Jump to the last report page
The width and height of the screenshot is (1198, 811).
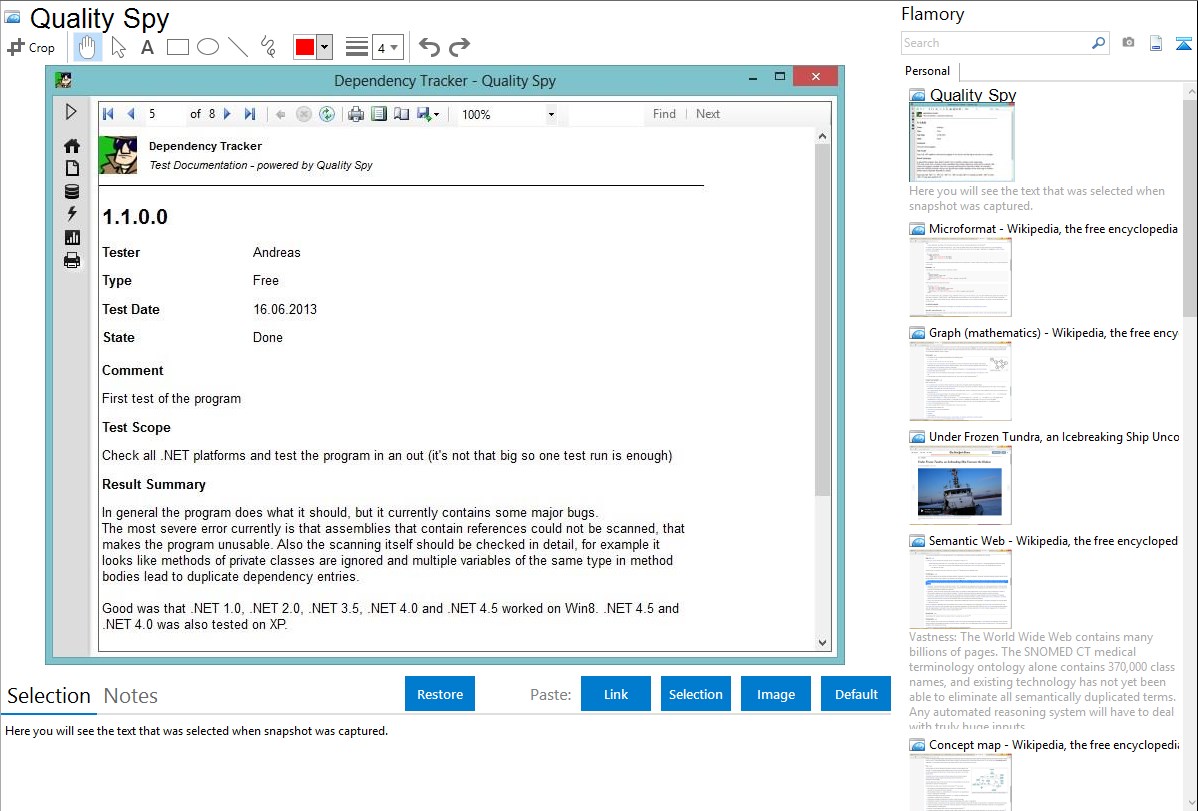[x=249, y=114]
